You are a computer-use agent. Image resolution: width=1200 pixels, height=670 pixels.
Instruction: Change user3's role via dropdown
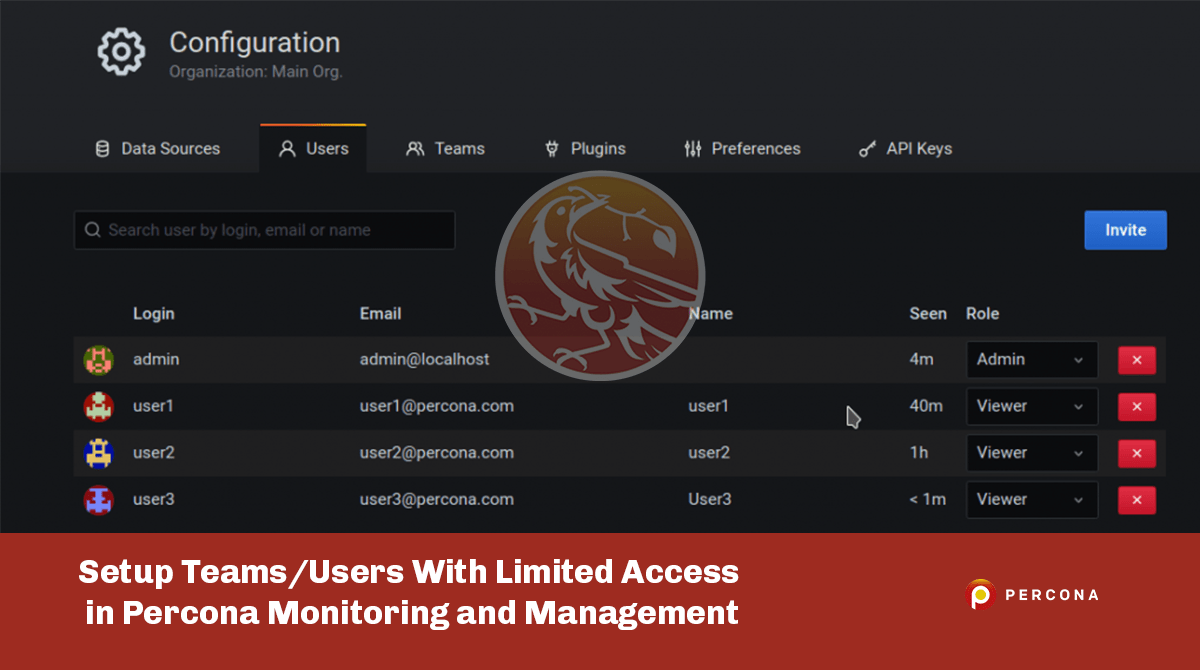coord(1031,500)
